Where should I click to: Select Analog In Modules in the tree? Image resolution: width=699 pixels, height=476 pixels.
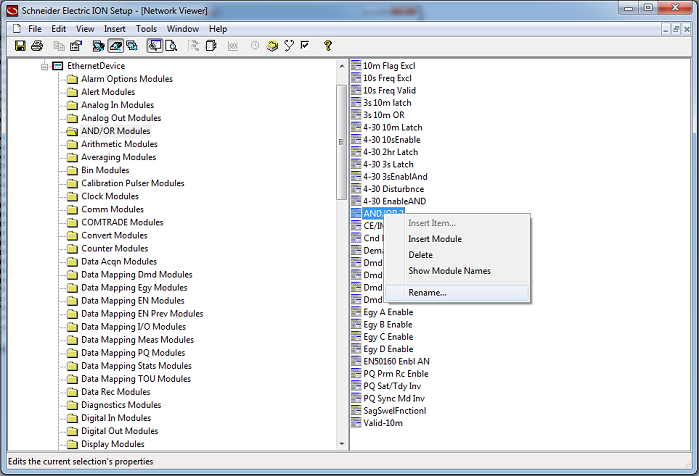click(117, 105)
